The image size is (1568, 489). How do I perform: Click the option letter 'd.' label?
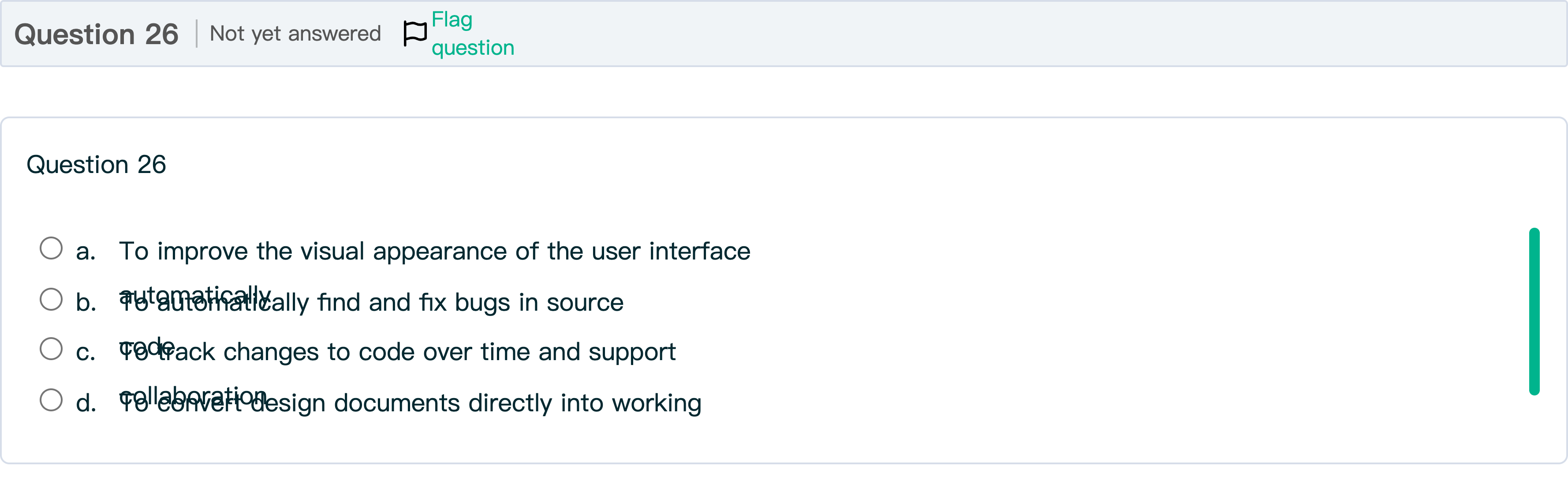tap(86, 402)
